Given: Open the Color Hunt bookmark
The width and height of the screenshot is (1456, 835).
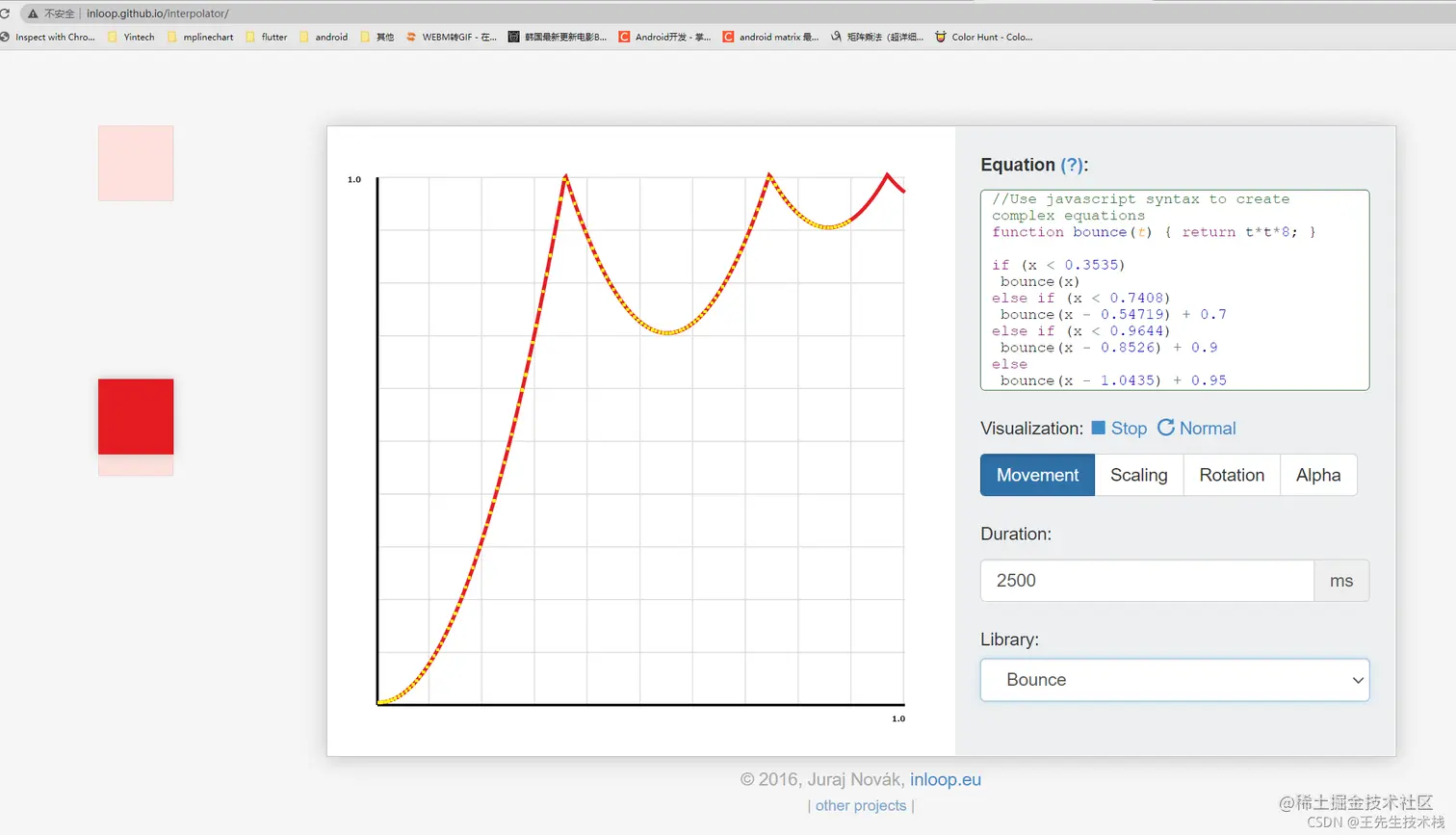Looking at the screenshot, I should pyautogui.click(x=984, y=37).
